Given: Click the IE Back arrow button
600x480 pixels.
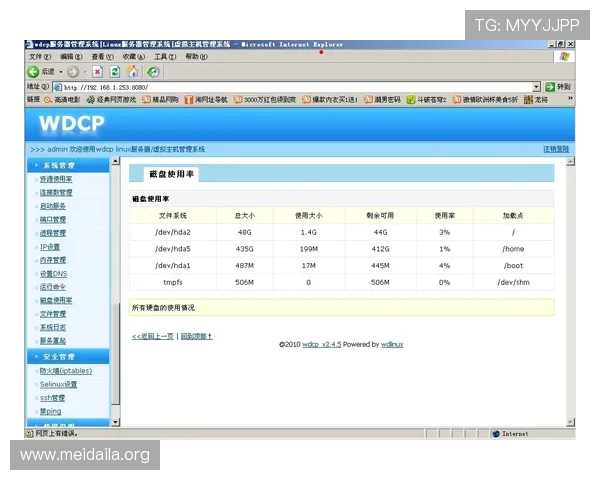Looking at the screenshot, I should pyautogui.click(x=33, y=72).
